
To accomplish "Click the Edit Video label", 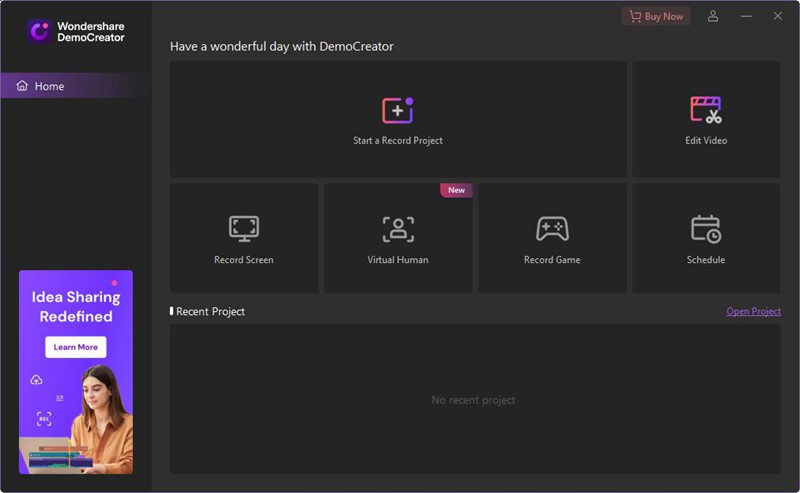I will click(x=706, y=140).
